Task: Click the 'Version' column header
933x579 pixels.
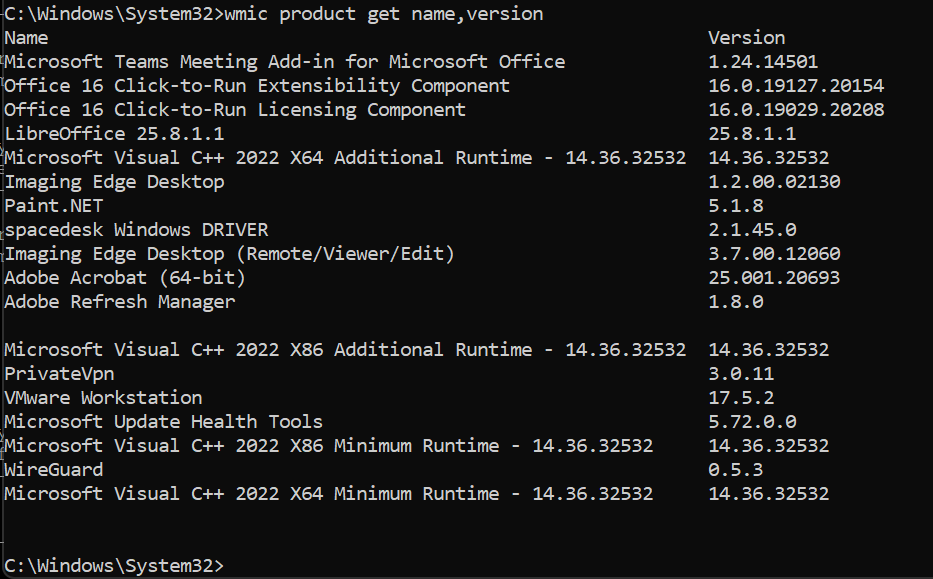Action: [746, 38]
